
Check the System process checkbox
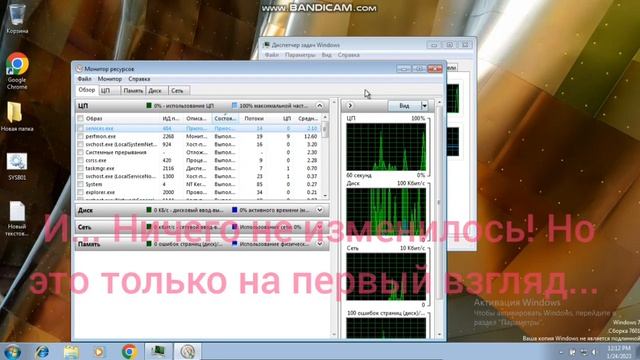80,184
